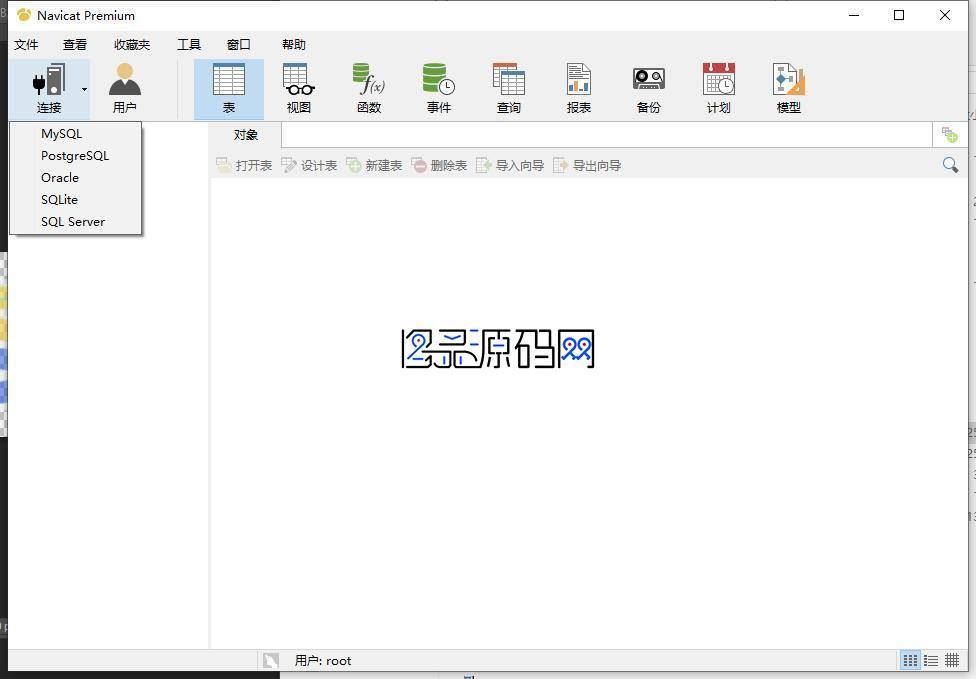
Task: Open the 查询 query section
Action: (x=509, y=88)
